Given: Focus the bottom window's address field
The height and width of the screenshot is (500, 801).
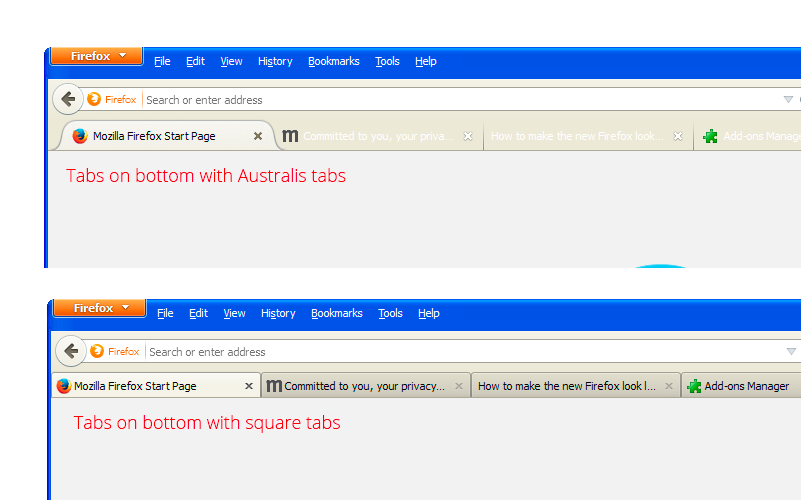Looking at the screenshot, I should pyautogui.click(x=463, y=351).
